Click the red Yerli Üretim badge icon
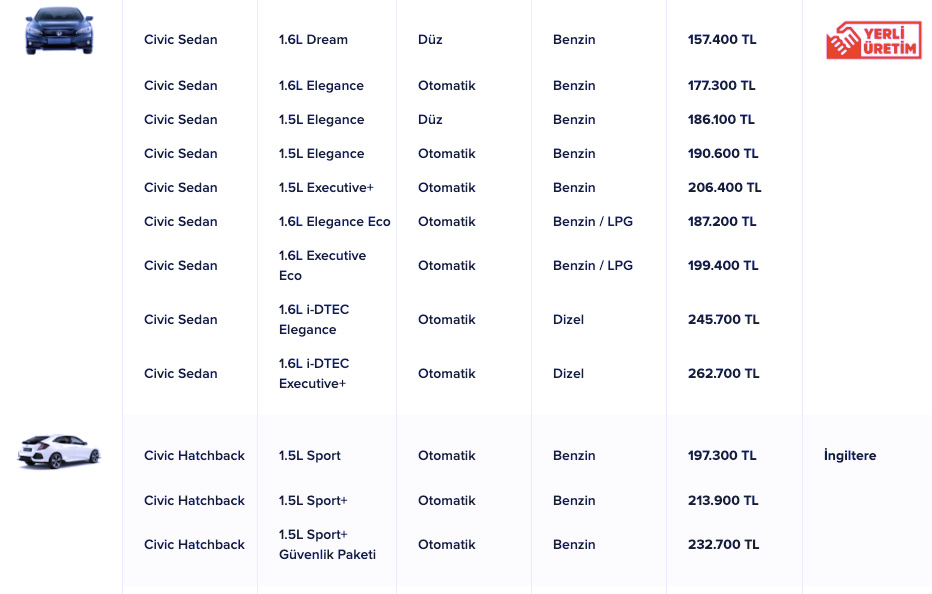This screenshot has width=932, height=594. pyautogui.click(x=872, y=39)
